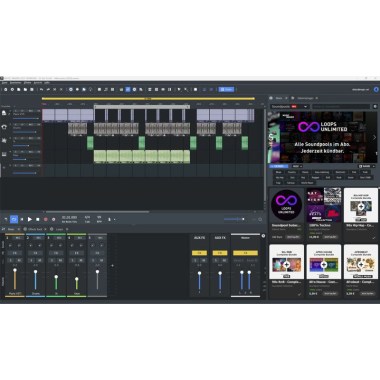
Task: Stop playback with the stop button
Action: 38,219
